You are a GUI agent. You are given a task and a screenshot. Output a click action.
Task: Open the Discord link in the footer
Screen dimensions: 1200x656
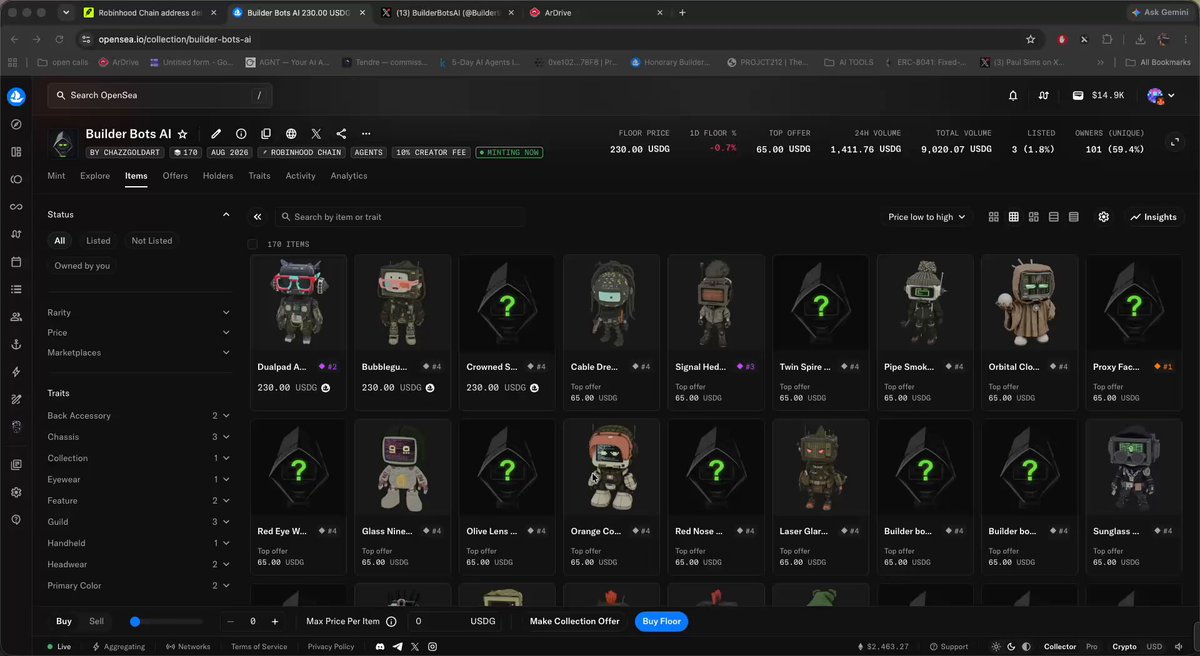coord(381,647)
